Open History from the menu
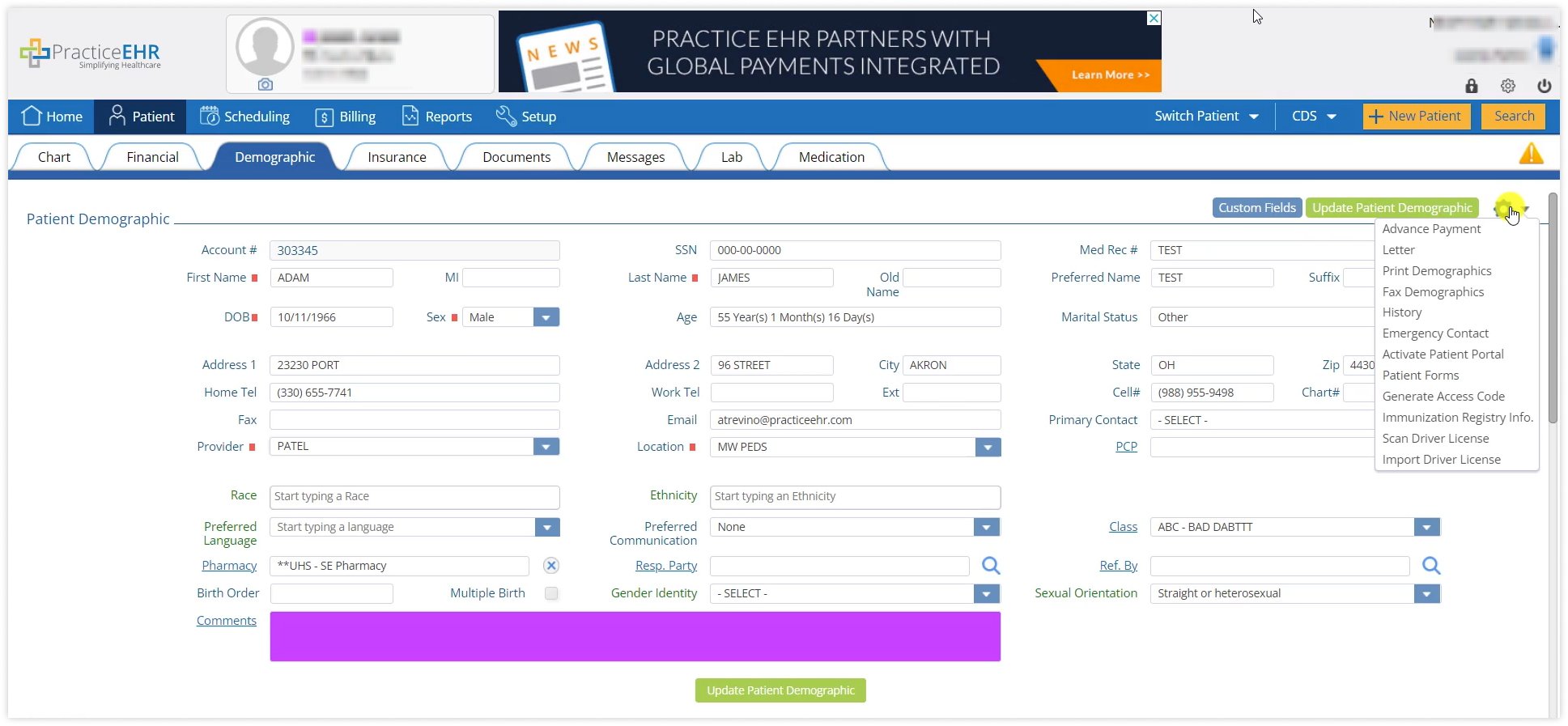The height and width of the screenshot is (726, 1568). click(1401, 312)
